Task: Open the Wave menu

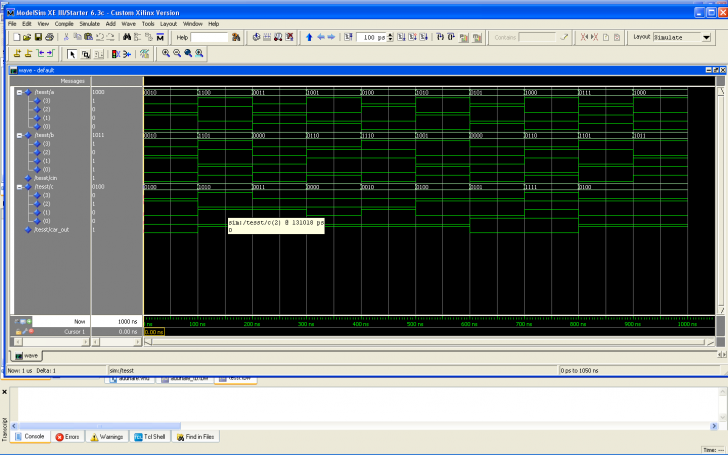Action: click(x=129, y=23)
